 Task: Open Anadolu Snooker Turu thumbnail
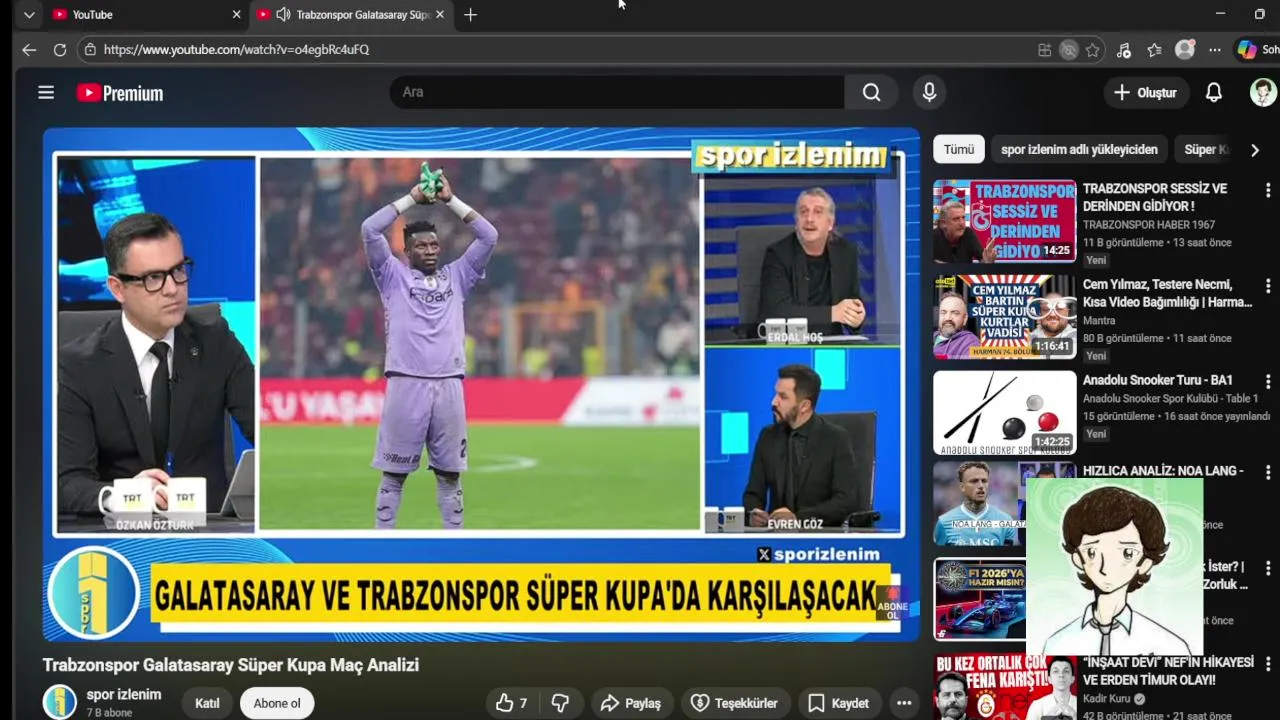(1004, 413)
